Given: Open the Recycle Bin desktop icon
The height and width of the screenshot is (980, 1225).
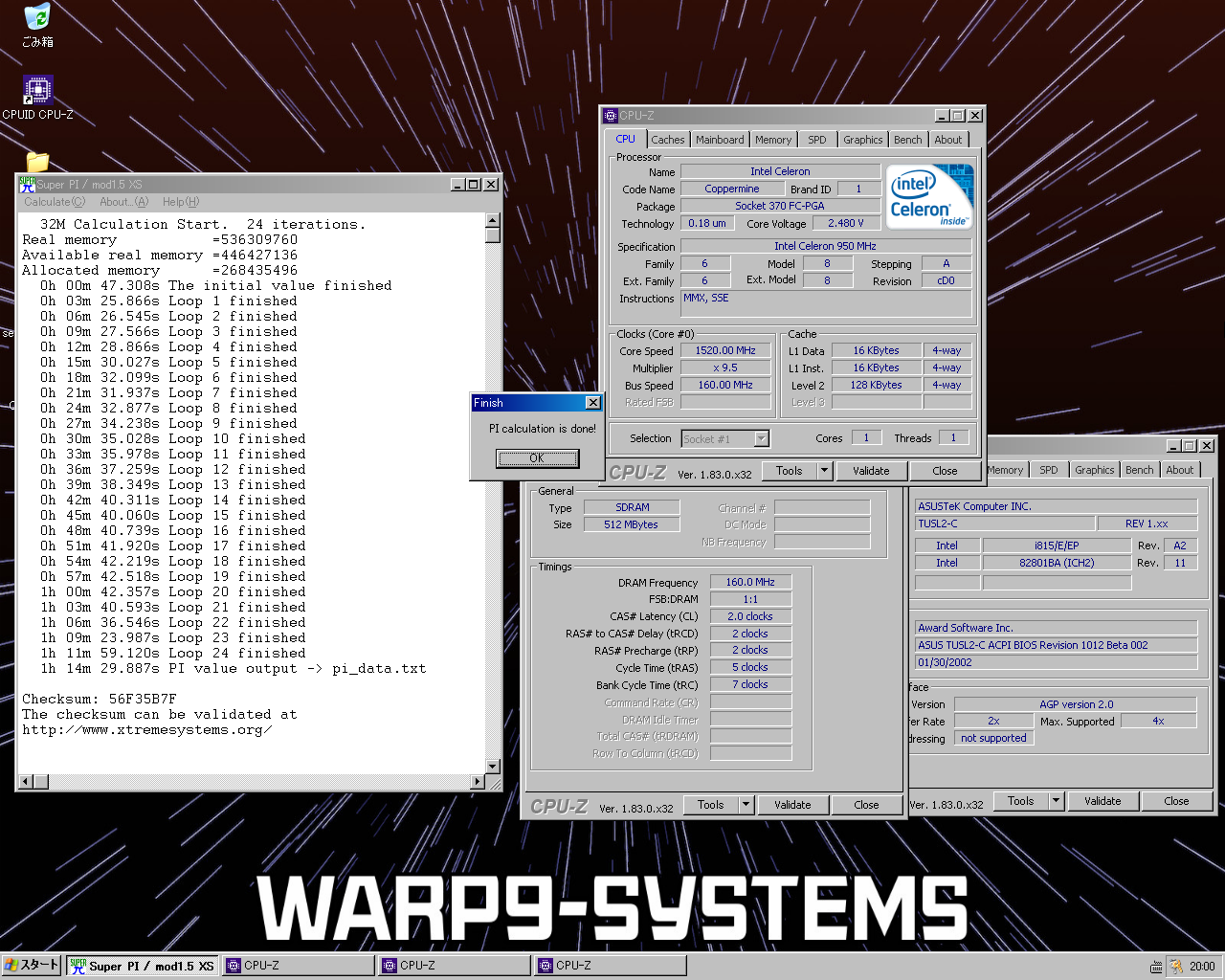Looking at the screenshot, I should tap(37, 26).
